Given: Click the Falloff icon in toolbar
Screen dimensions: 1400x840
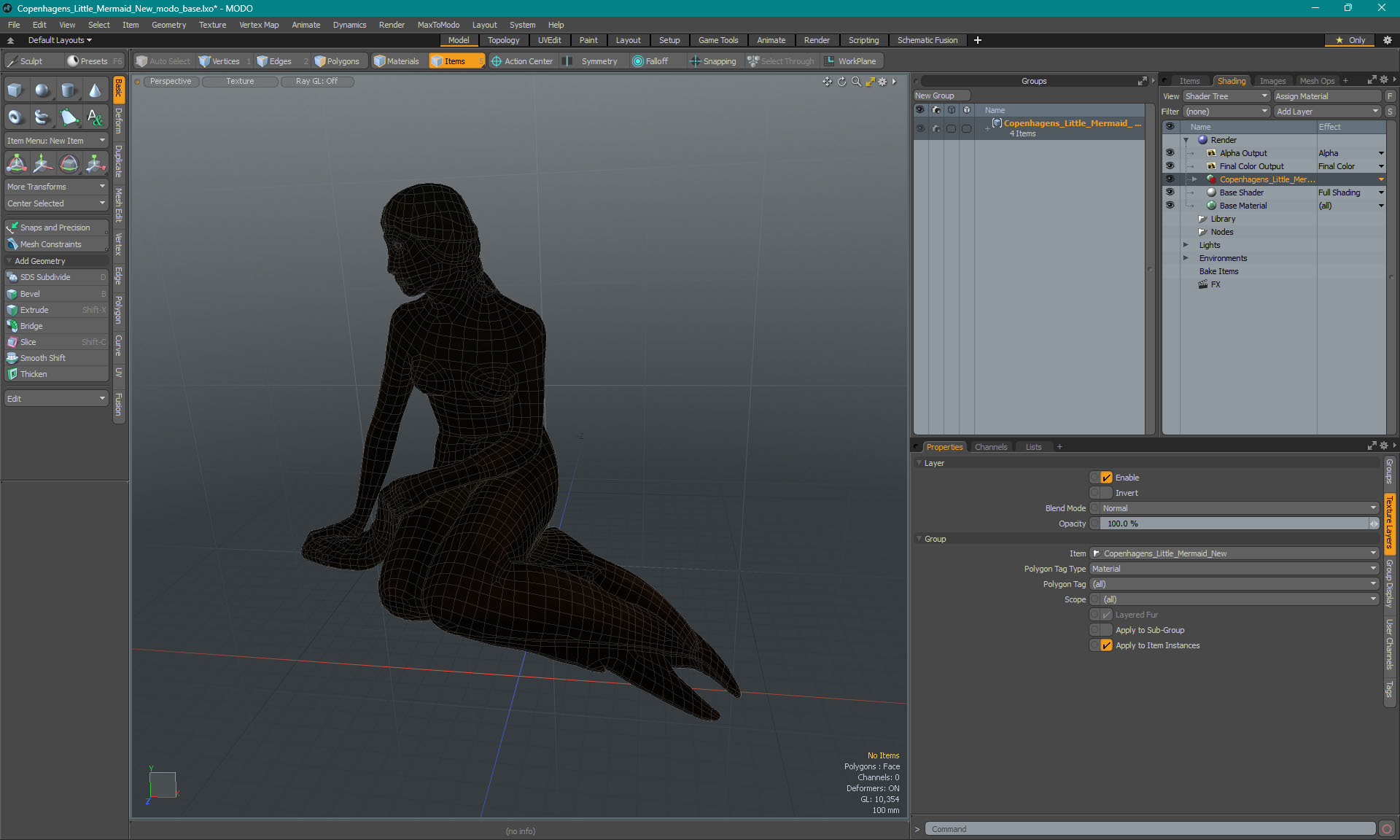Looking at the screenshot, I should click(638, 61).
